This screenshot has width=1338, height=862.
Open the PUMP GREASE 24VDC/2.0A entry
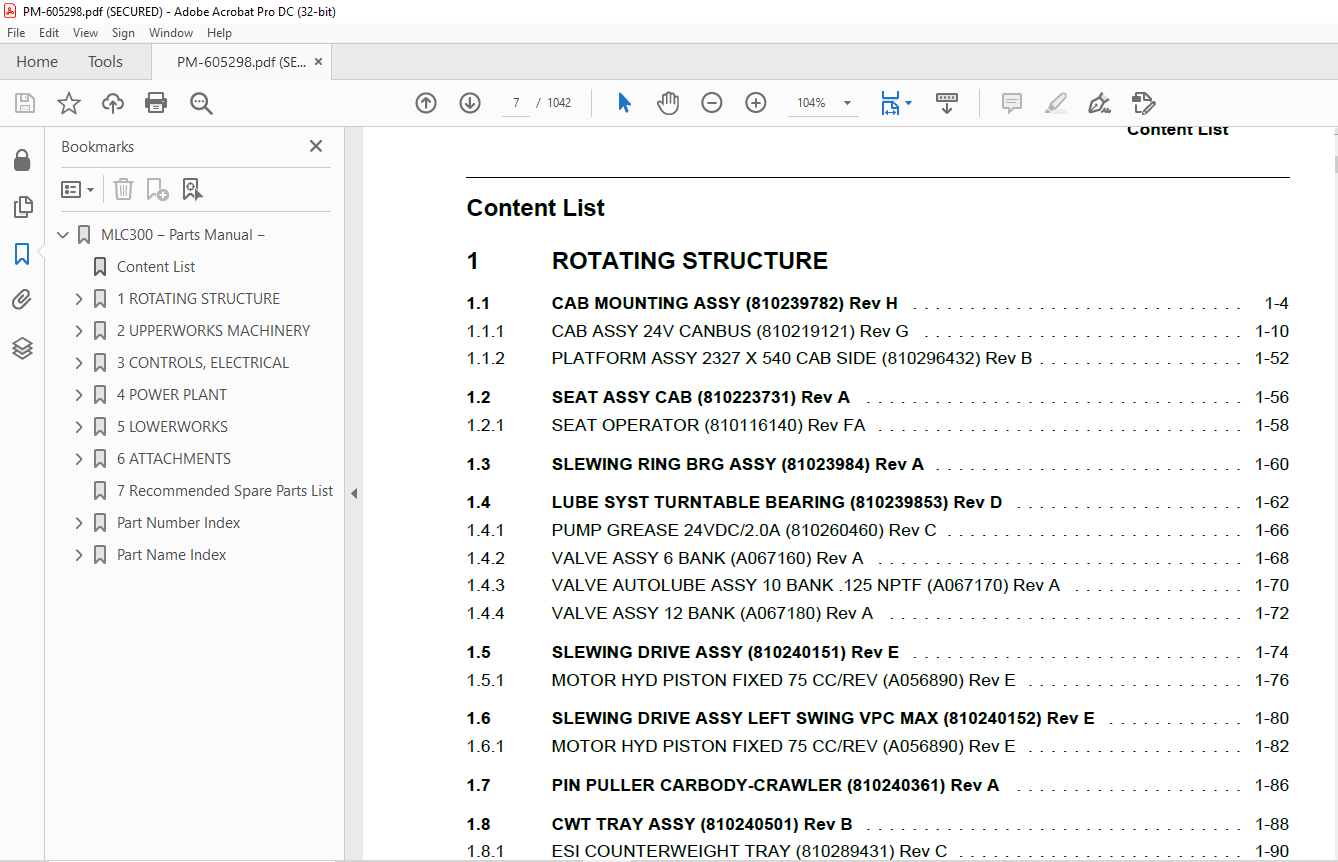click(744, 530)
